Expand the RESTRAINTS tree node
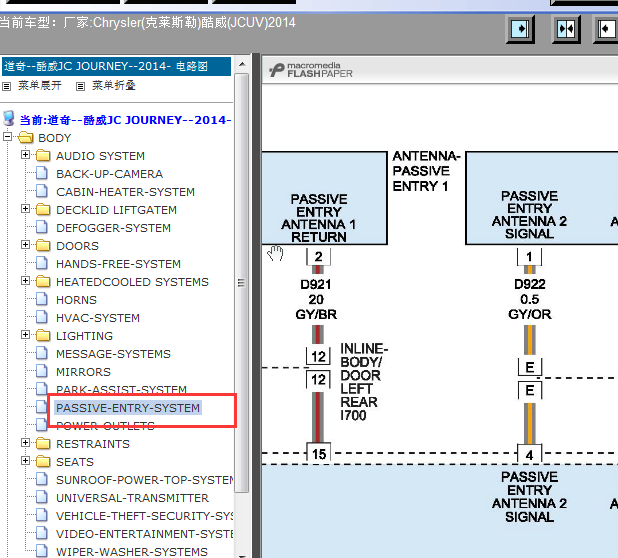This screenshot has width=618, height=558. coord(25,443)
